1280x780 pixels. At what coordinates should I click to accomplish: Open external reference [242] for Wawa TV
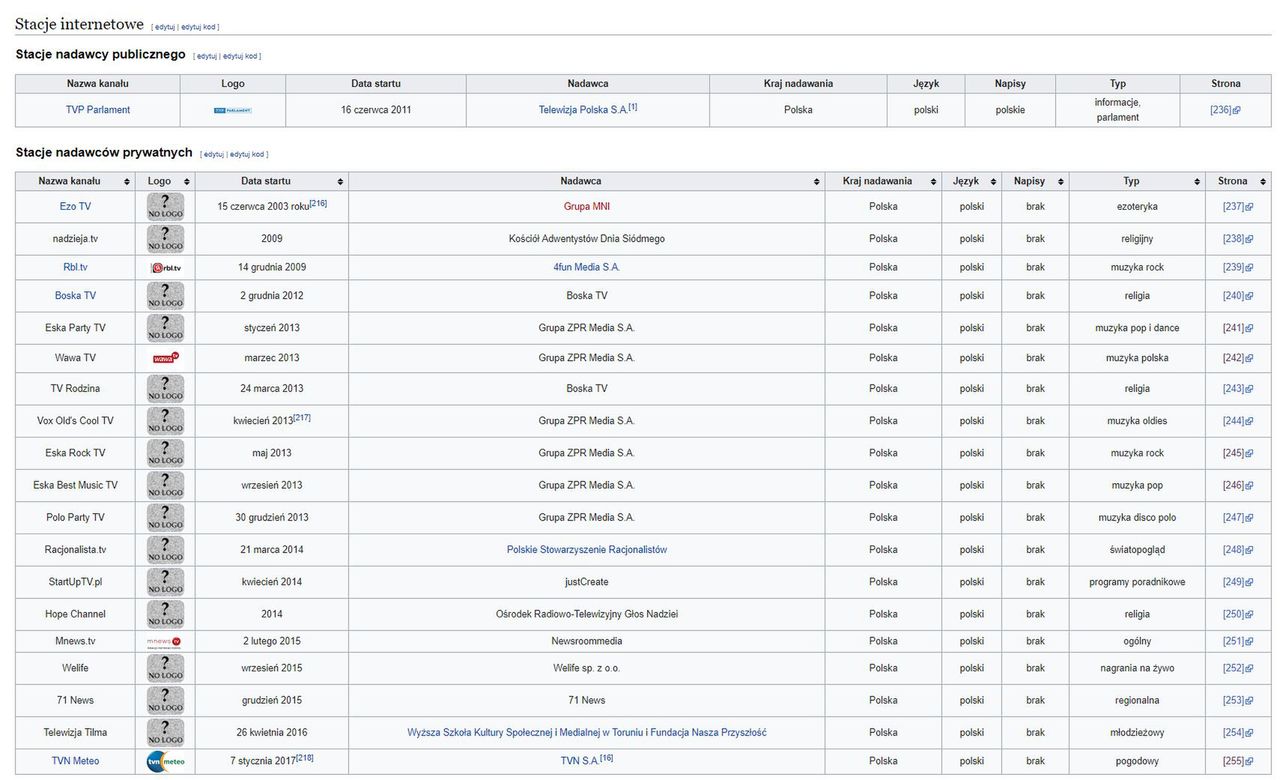1238,358
